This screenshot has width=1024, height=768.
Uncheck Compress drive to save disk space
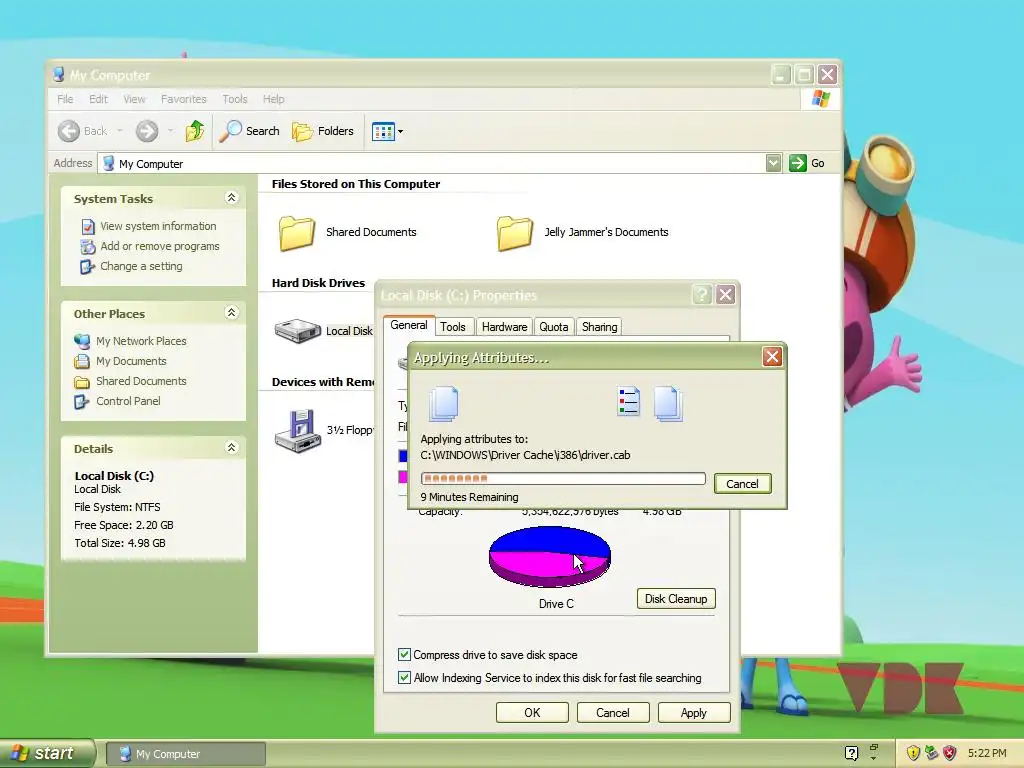404,654
